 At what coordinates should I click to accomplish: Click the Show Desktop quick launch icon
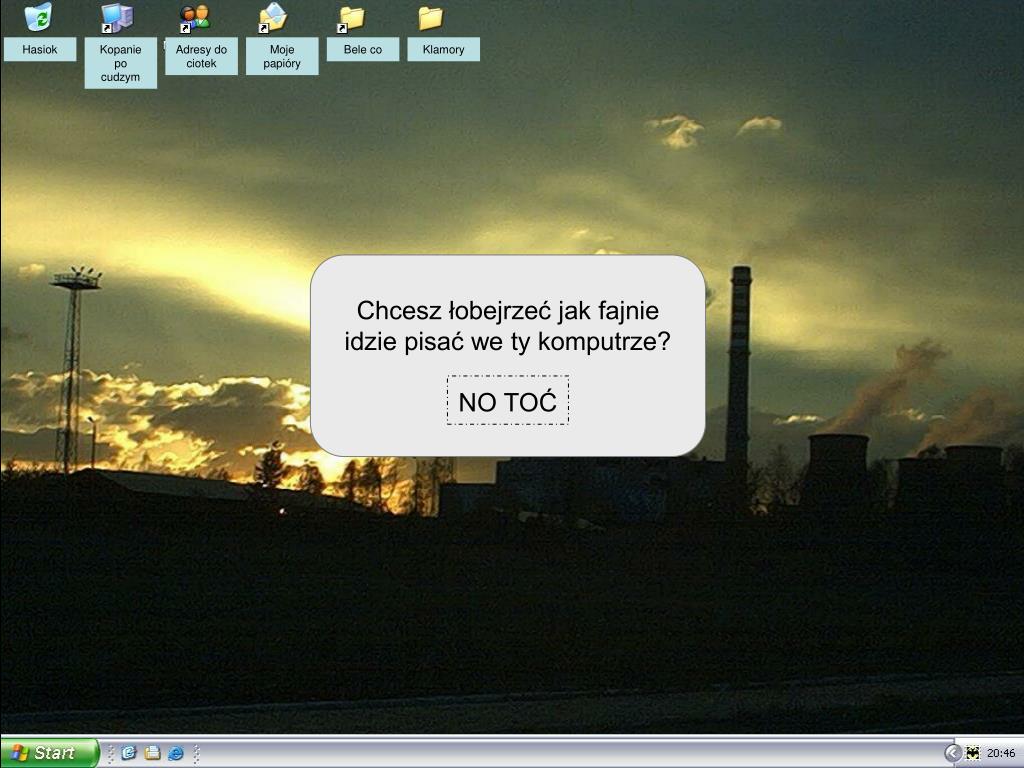tap(152, 753)
